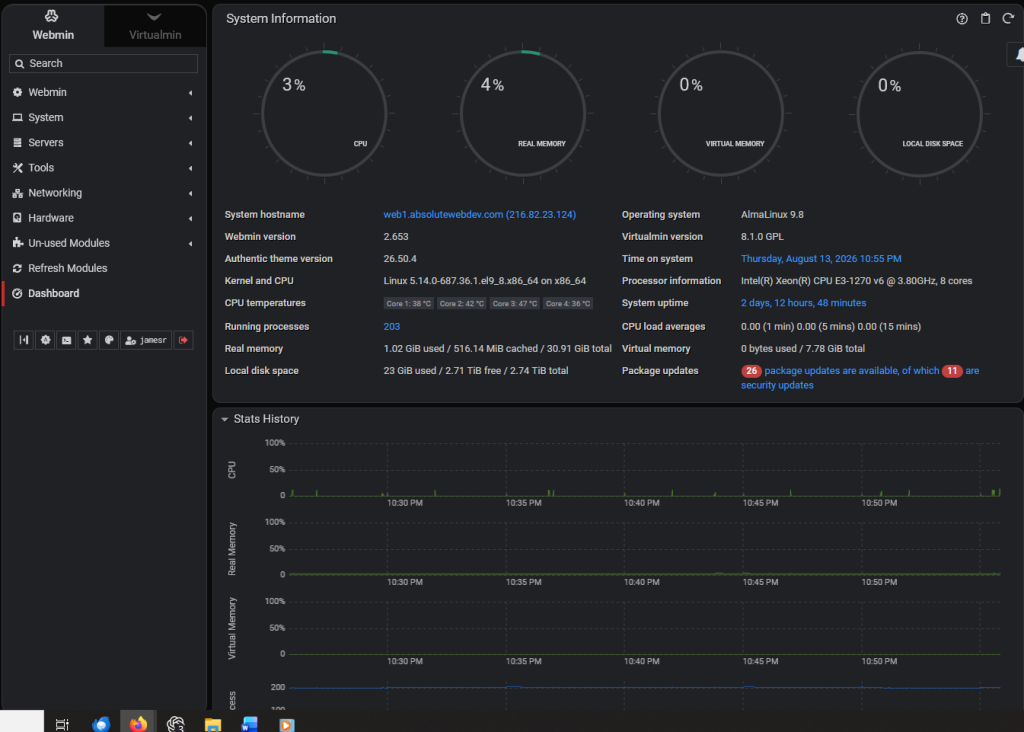
Task: Expand the System menu section
Action: click(x=103, y=118)
